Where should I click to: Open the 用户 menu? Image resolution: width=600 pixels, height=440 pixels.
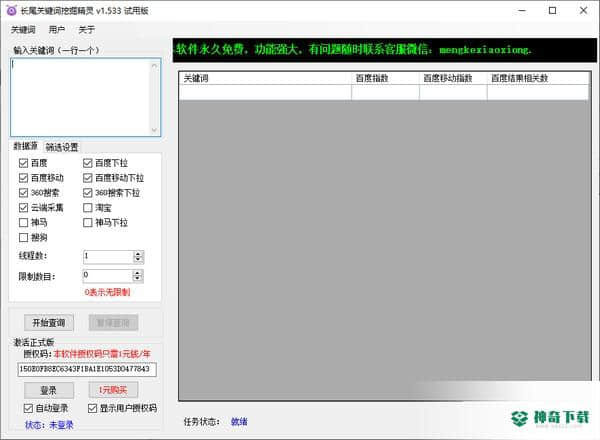57,30
